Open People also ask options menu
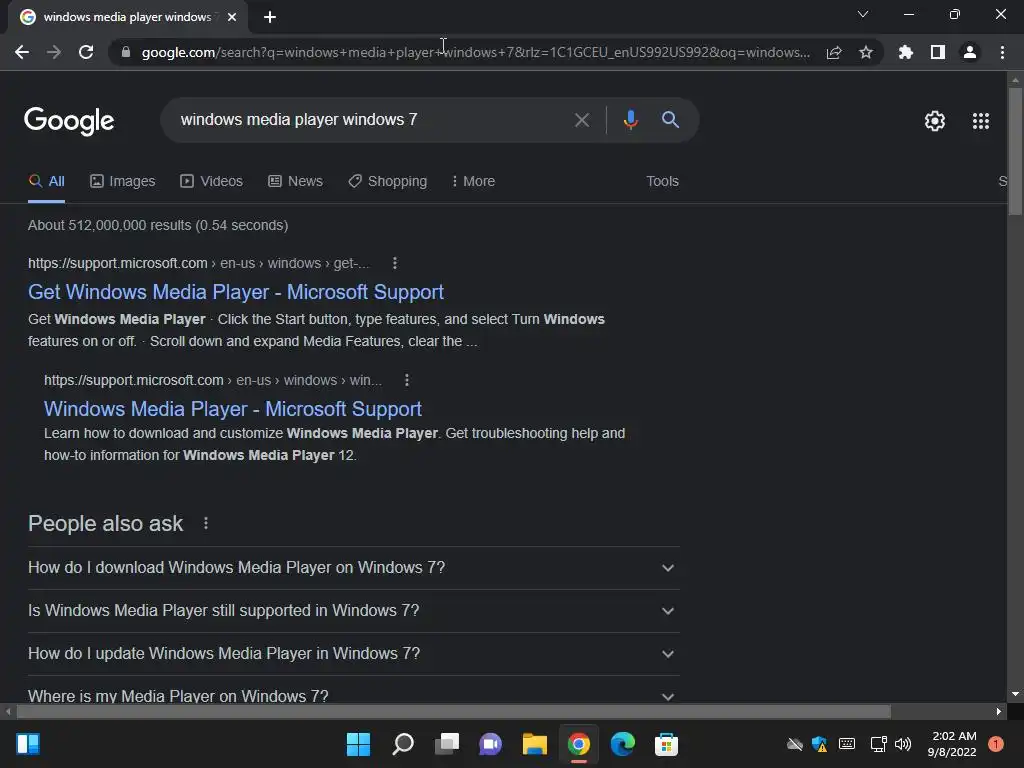This screenshot has height=768, width=1024. pyautogui.click(x=206, y=523)
